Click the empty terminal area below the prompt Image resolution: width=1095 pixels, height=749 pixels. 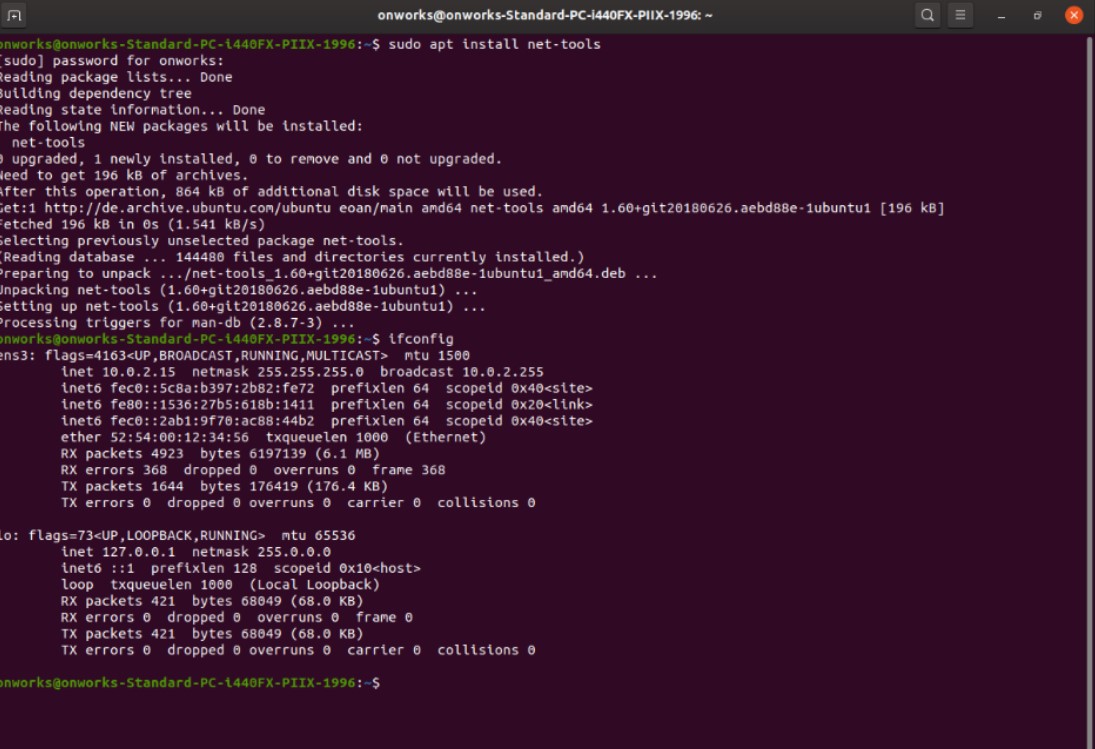coord(500,720)
